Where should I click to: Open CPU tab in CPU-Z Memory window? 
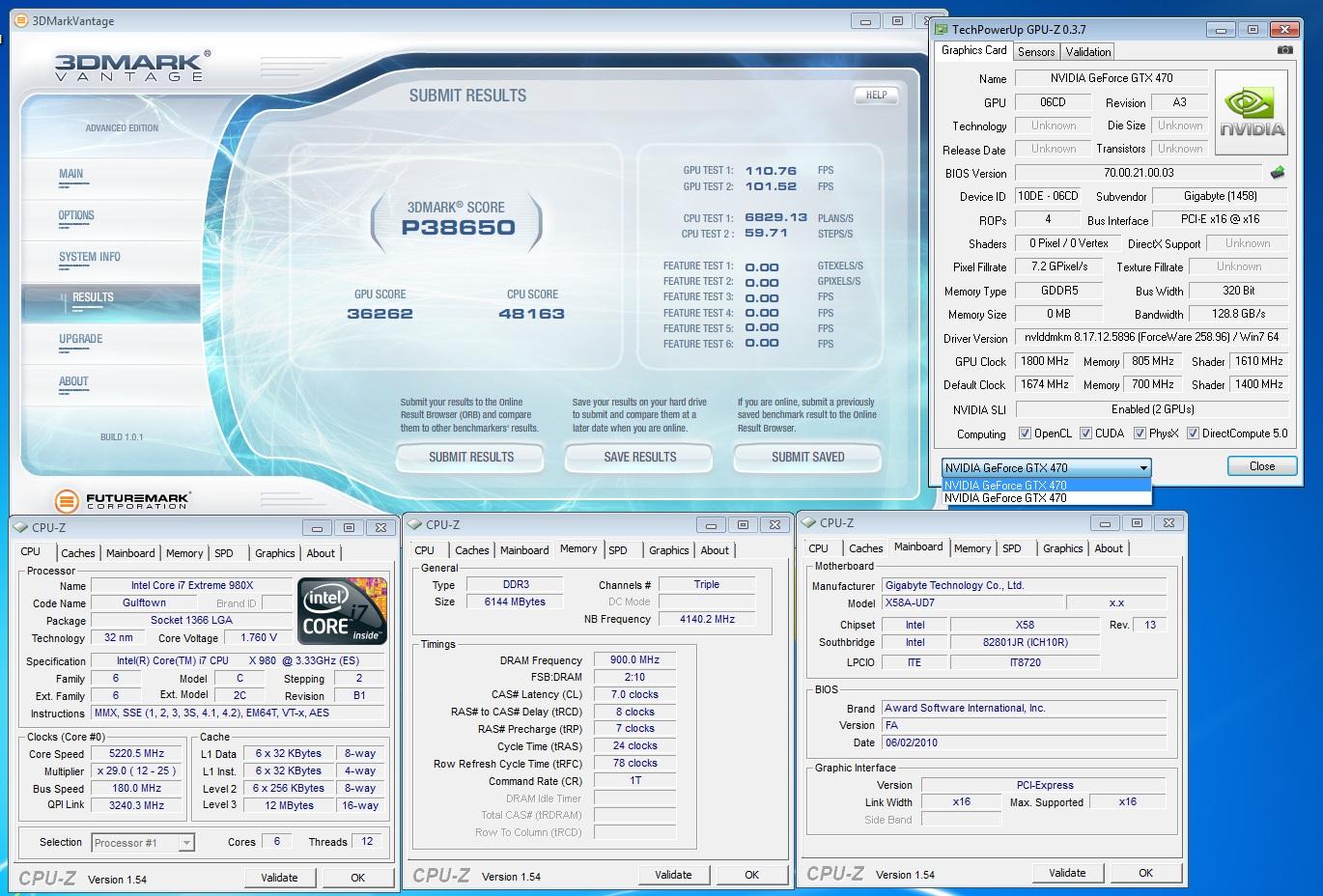(425, 550)
